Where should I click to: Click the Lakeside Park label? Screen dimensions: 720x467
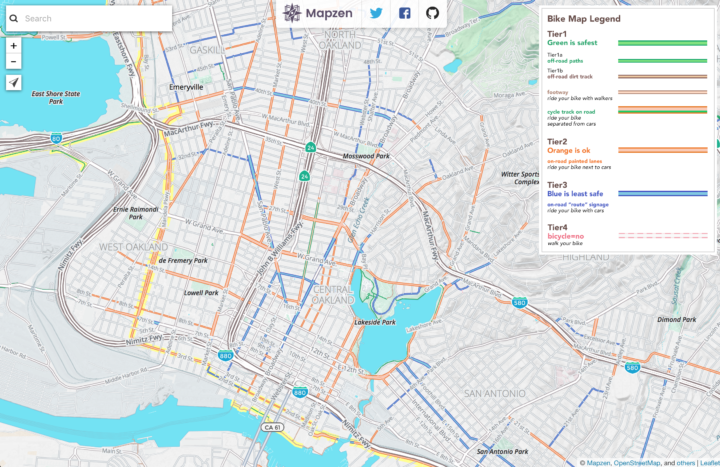375,322
